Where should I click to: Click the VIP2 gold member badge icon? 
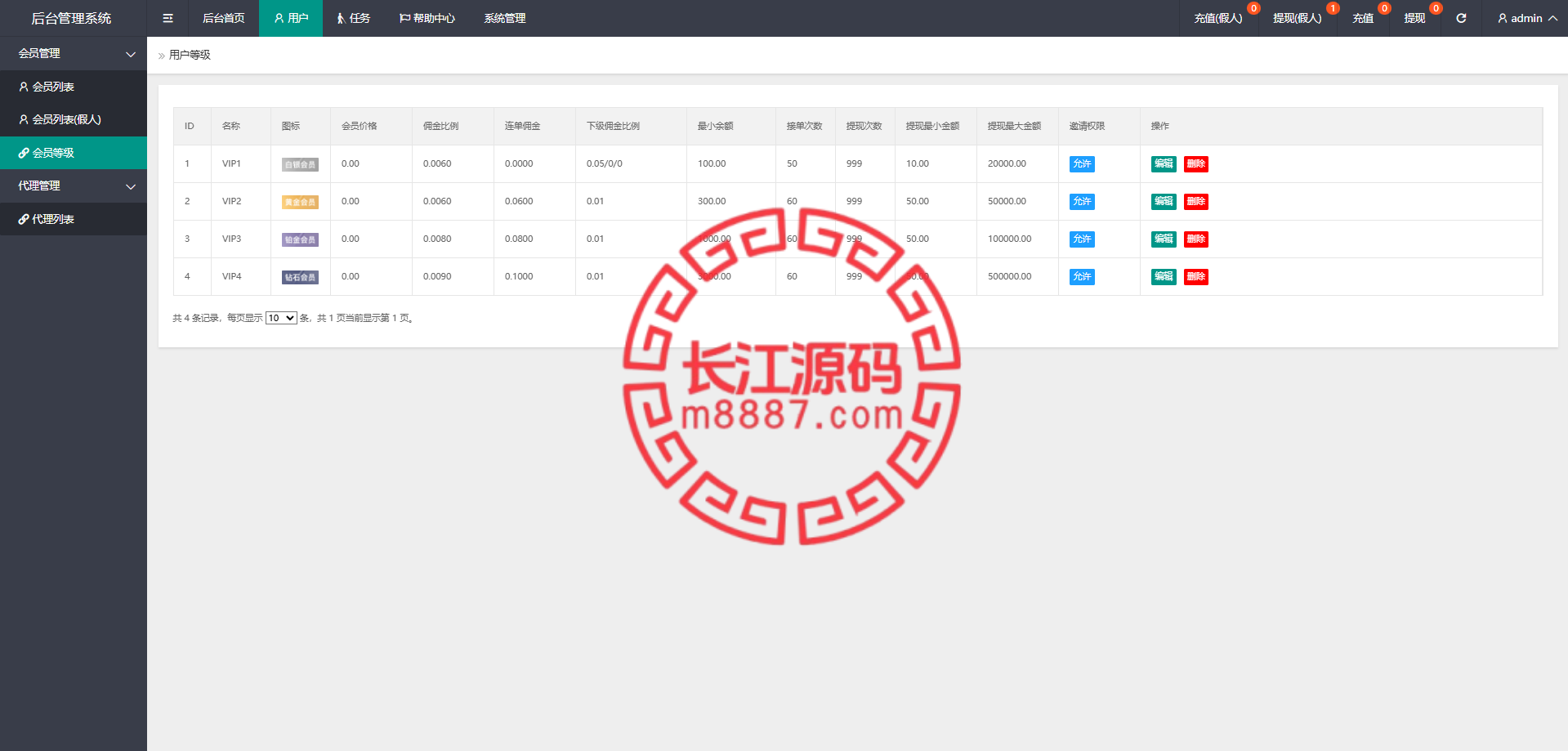click(300, 202)
